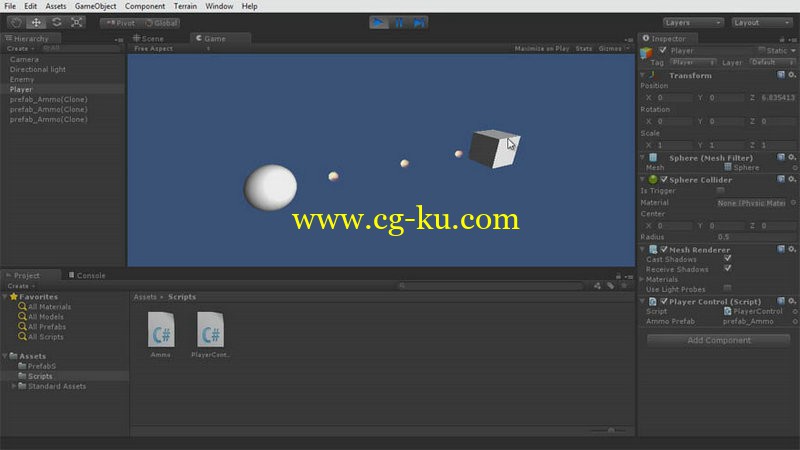Open the Layout dropdown
Viewport: 800px width, 450px height.
pos(762,22)
